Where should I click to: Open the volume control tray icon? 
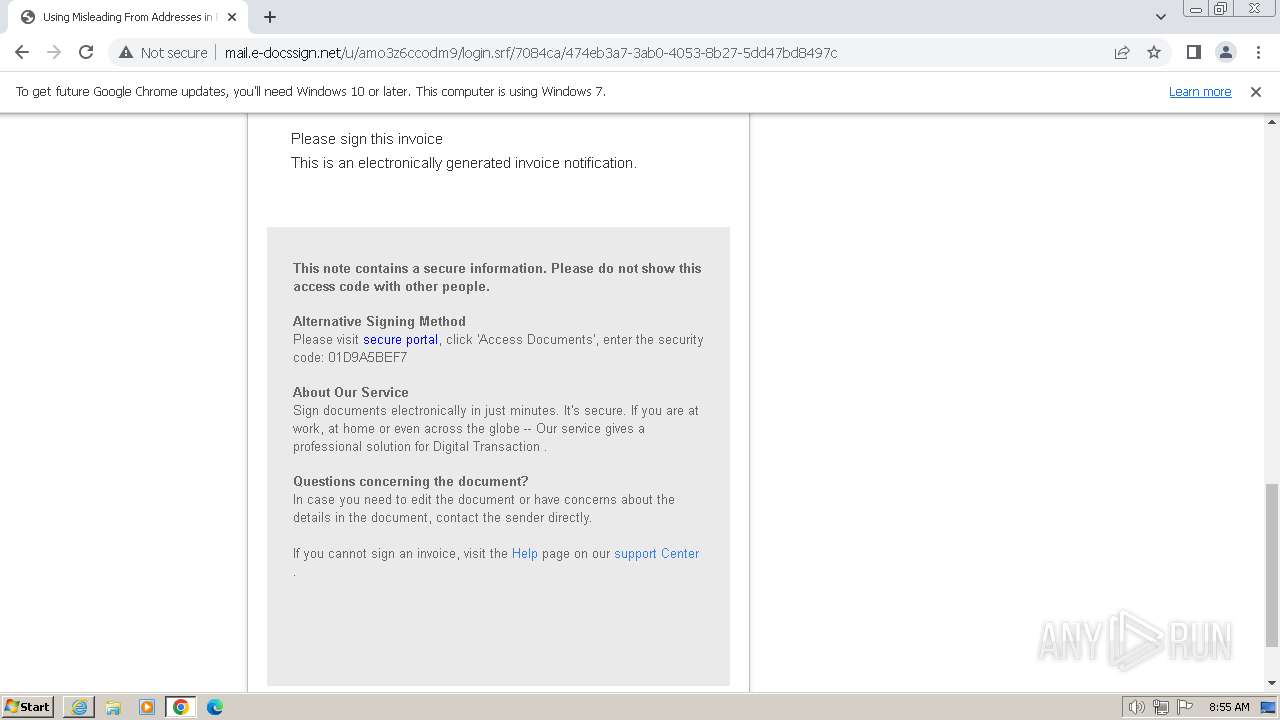(x=1137, y=707)
